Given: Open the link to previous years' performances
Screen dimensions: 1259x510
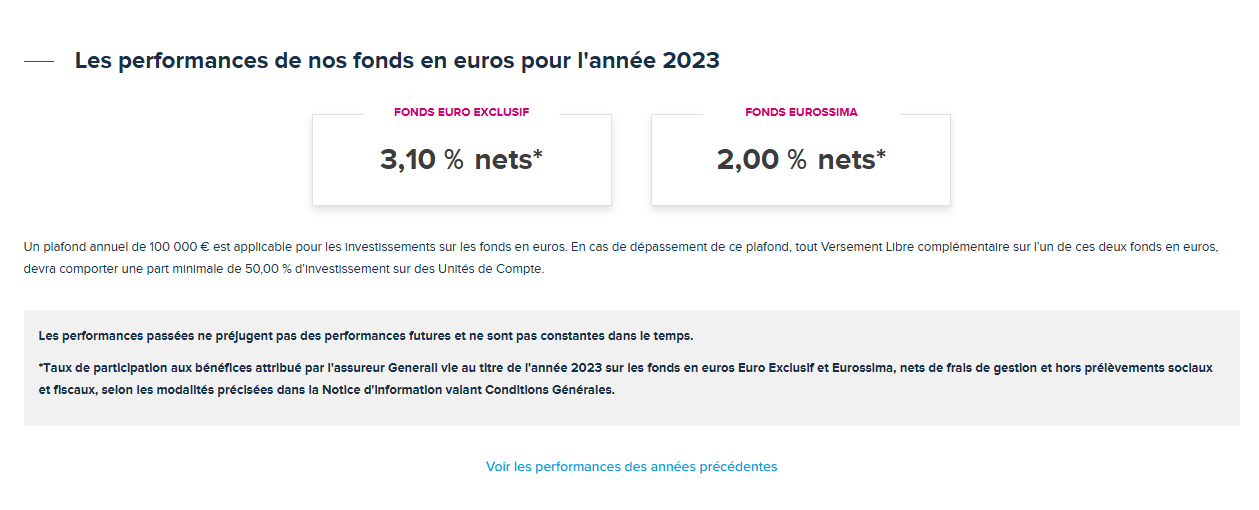Looking at the screenshot, I should [x=631, y=467].
